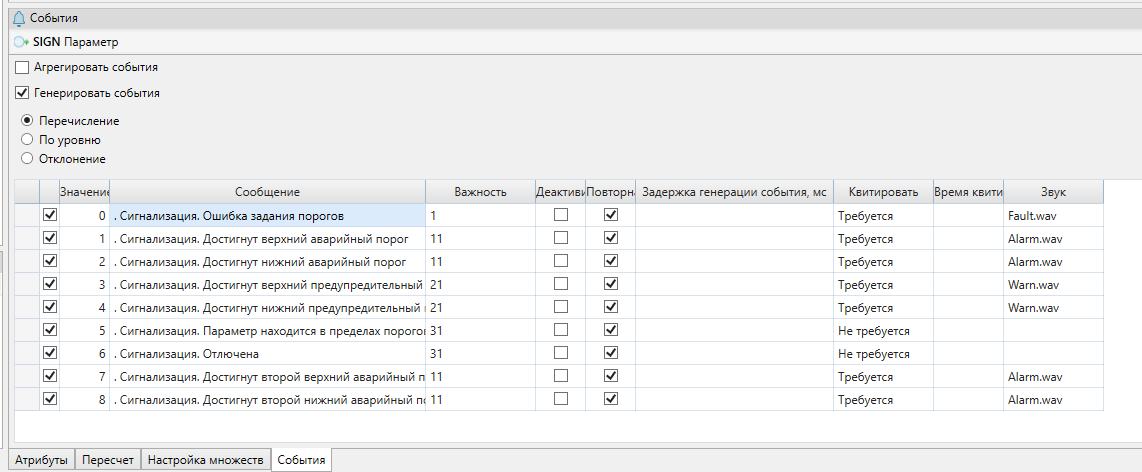
Task: Sort by the Важность column header
Action: pos(480,192)
